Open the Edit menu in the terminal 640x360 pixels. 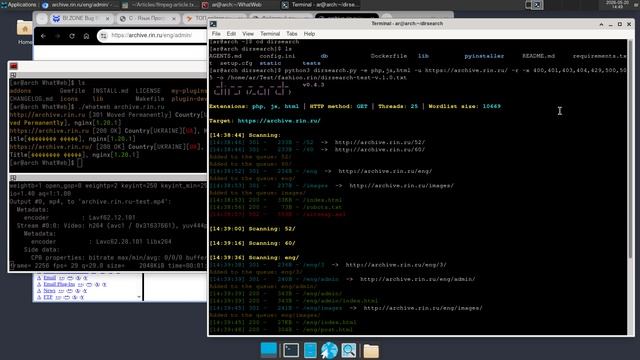(231, 34)
